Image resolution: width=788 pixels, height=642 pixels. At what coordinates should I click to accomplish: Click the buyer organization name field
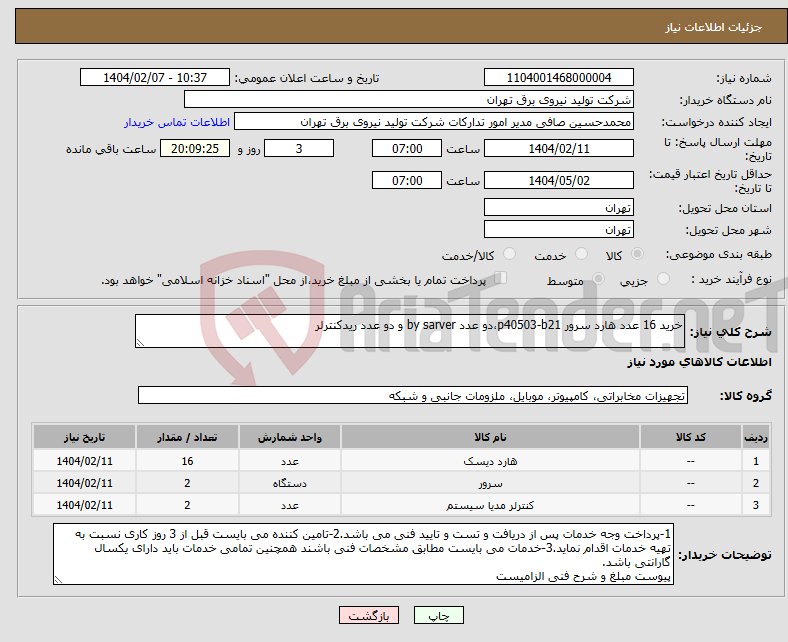(409, 100)
